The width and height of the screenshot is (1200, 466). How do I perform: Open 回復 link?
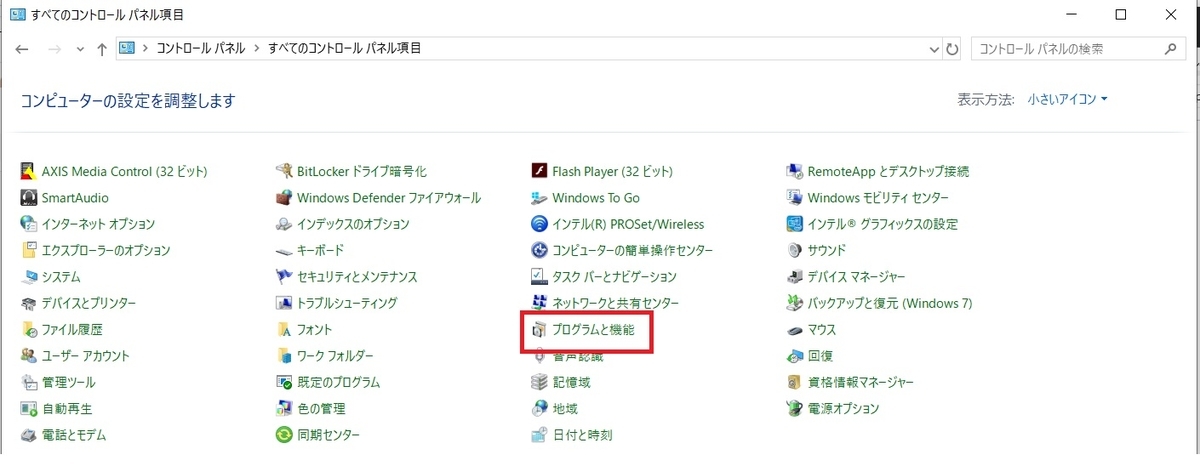[820, 356]
